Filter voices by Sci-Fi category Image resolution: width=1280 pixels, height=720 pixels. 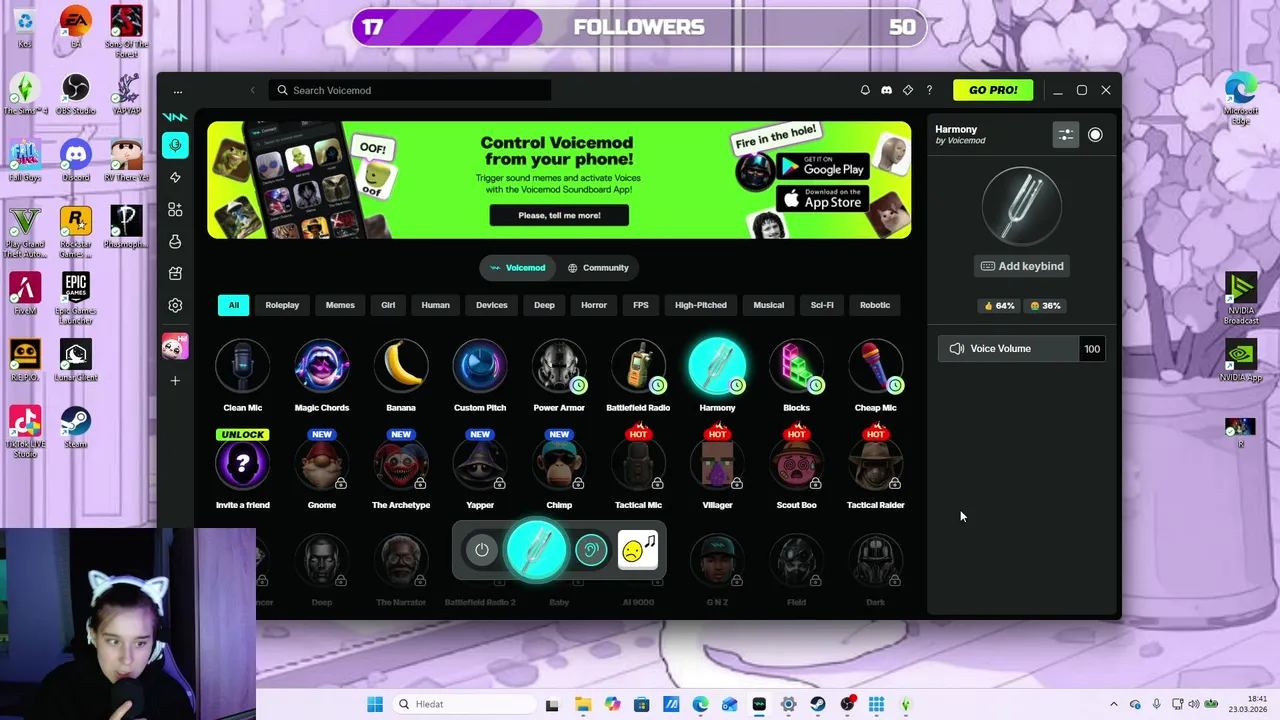822,305
